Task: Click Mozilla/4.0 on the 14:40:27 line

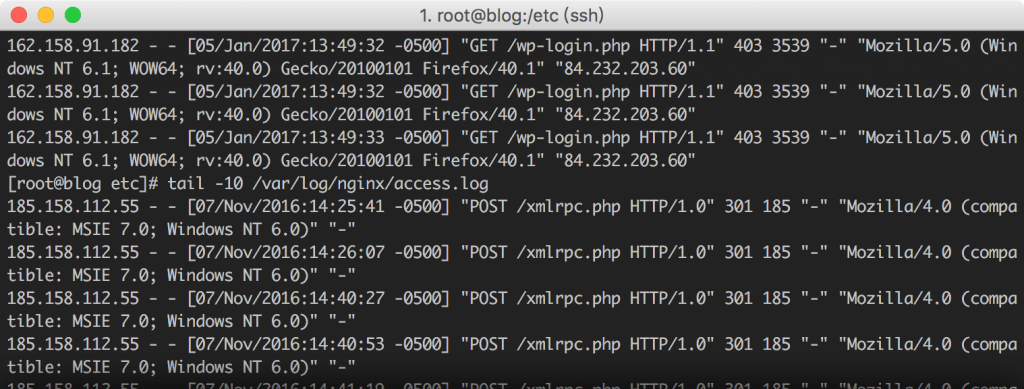Action: click(x=899, y=298)
